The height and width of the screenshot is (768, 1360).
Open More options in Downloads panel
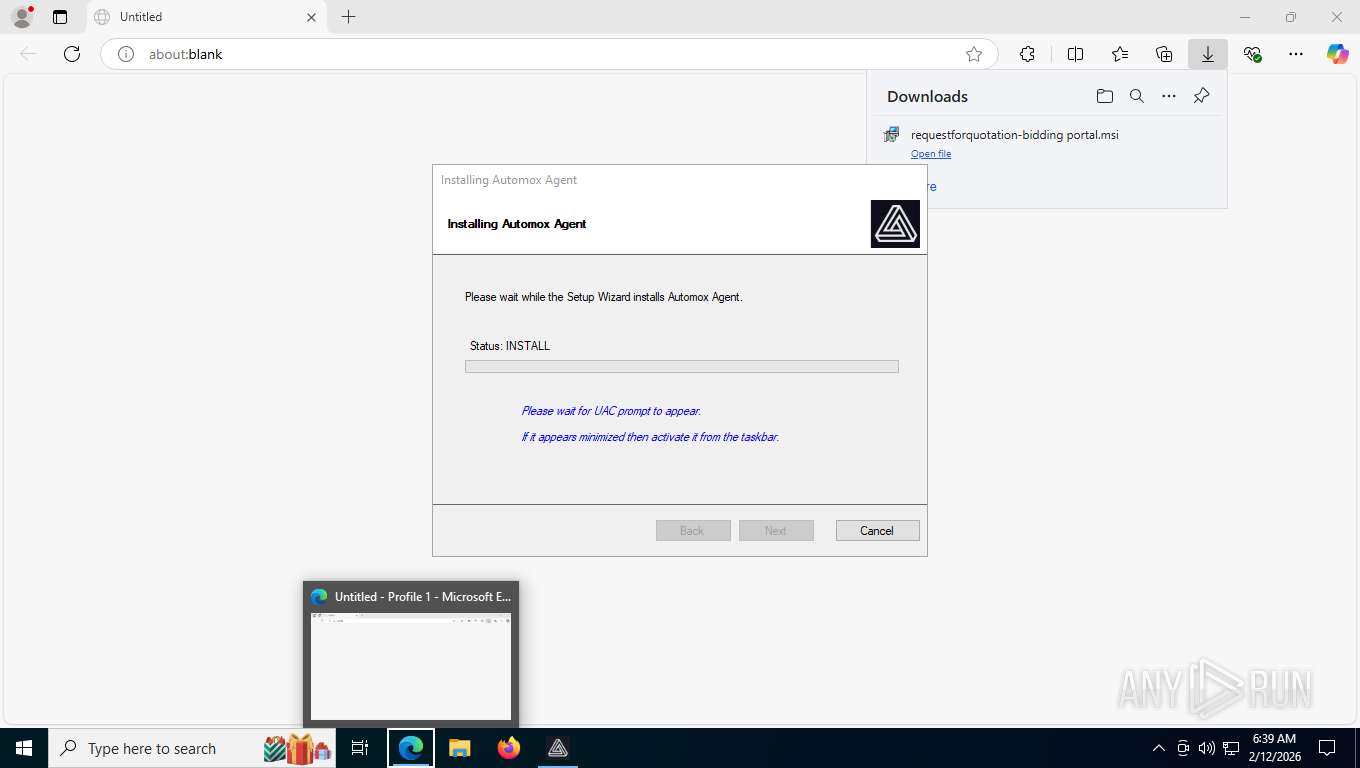click(x=1169, y=96)
